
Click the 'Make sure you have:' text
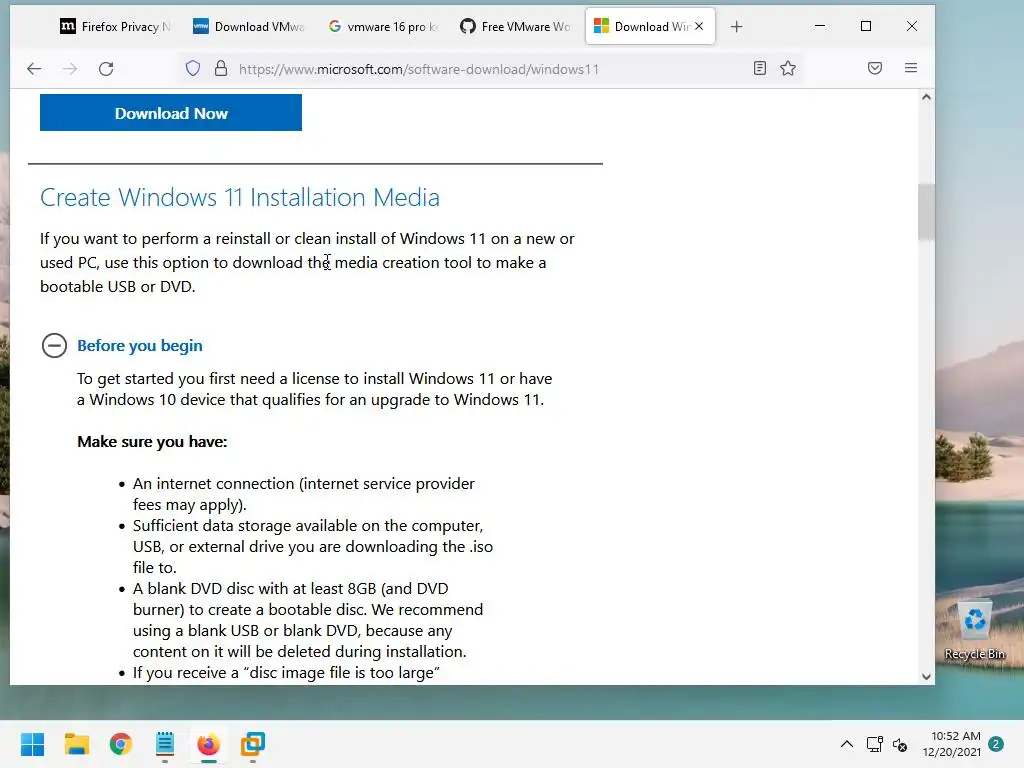tap(152, 441)
